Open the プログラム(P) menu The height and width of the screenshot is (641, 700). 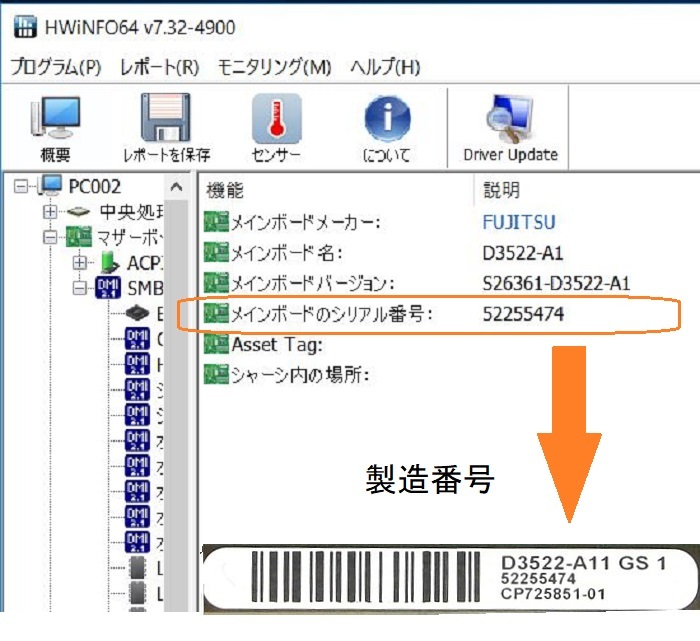click(x=56, y=67)
